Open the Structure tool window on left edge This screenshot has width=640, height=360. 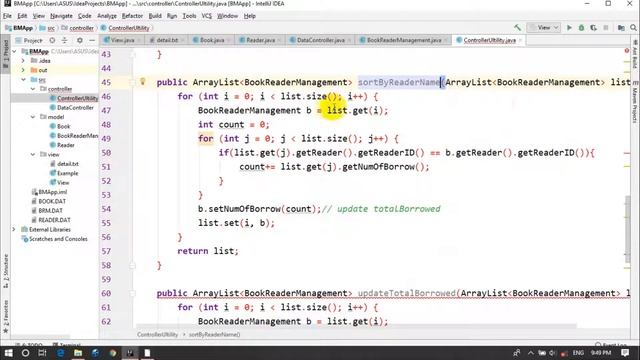pyautogui.click(x=6, y=271)
